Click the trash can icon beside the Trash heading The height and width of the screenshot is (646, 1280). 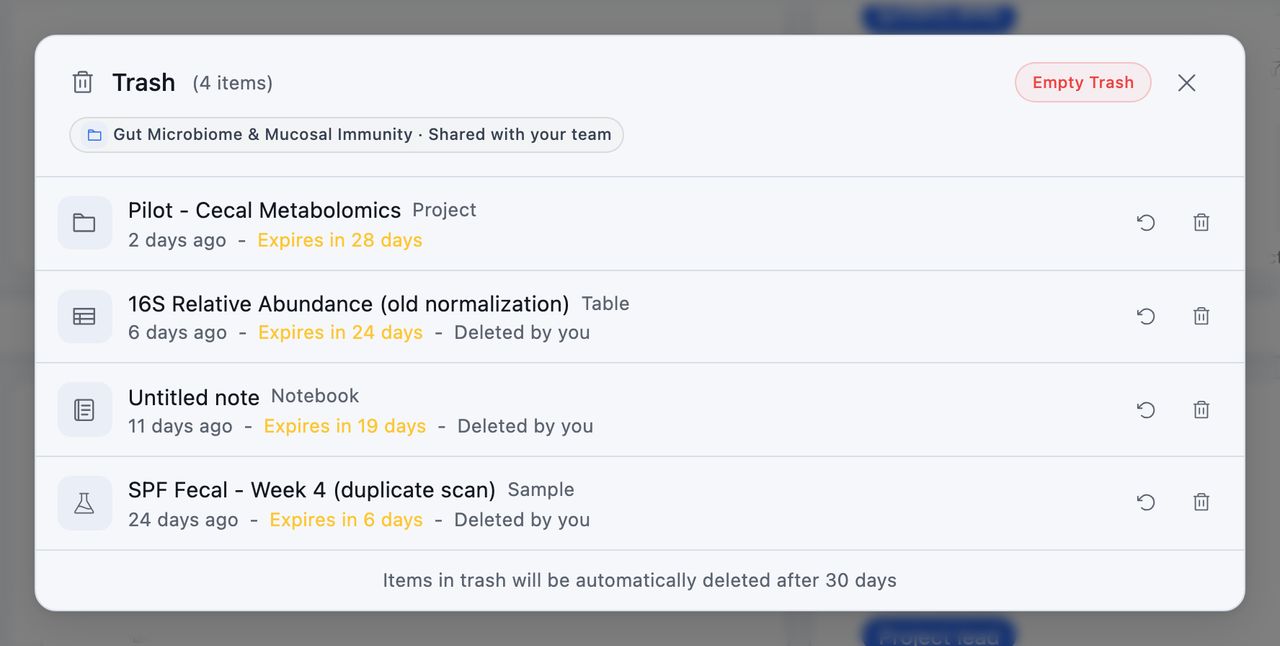click(83, 82)
